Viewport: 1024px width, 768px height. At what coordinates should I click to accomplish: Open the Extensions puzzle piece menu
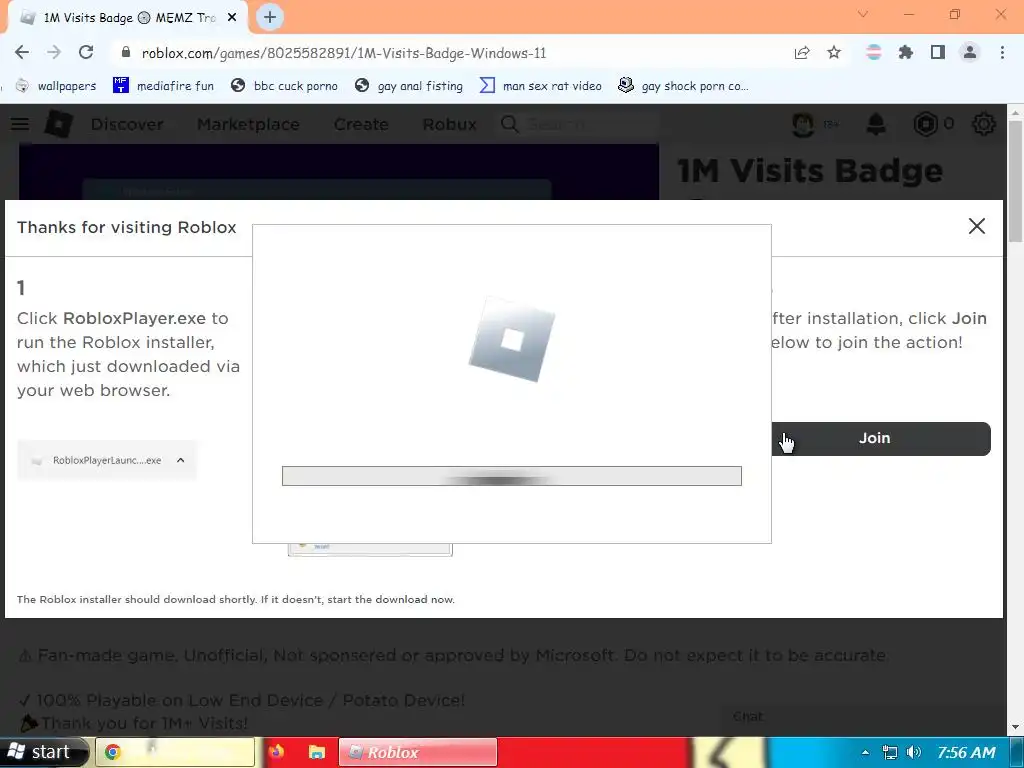click(905, 53)
